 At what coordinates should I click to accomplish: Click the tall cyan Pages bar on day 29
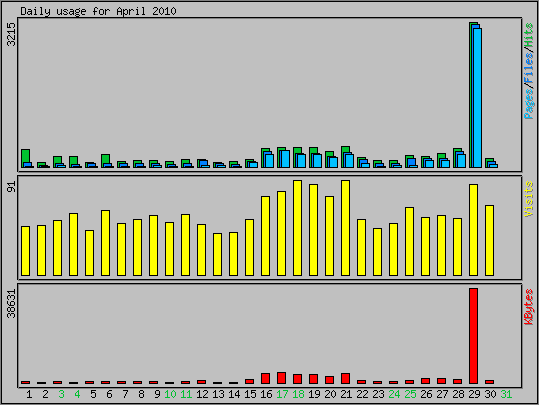coord(477,98)
